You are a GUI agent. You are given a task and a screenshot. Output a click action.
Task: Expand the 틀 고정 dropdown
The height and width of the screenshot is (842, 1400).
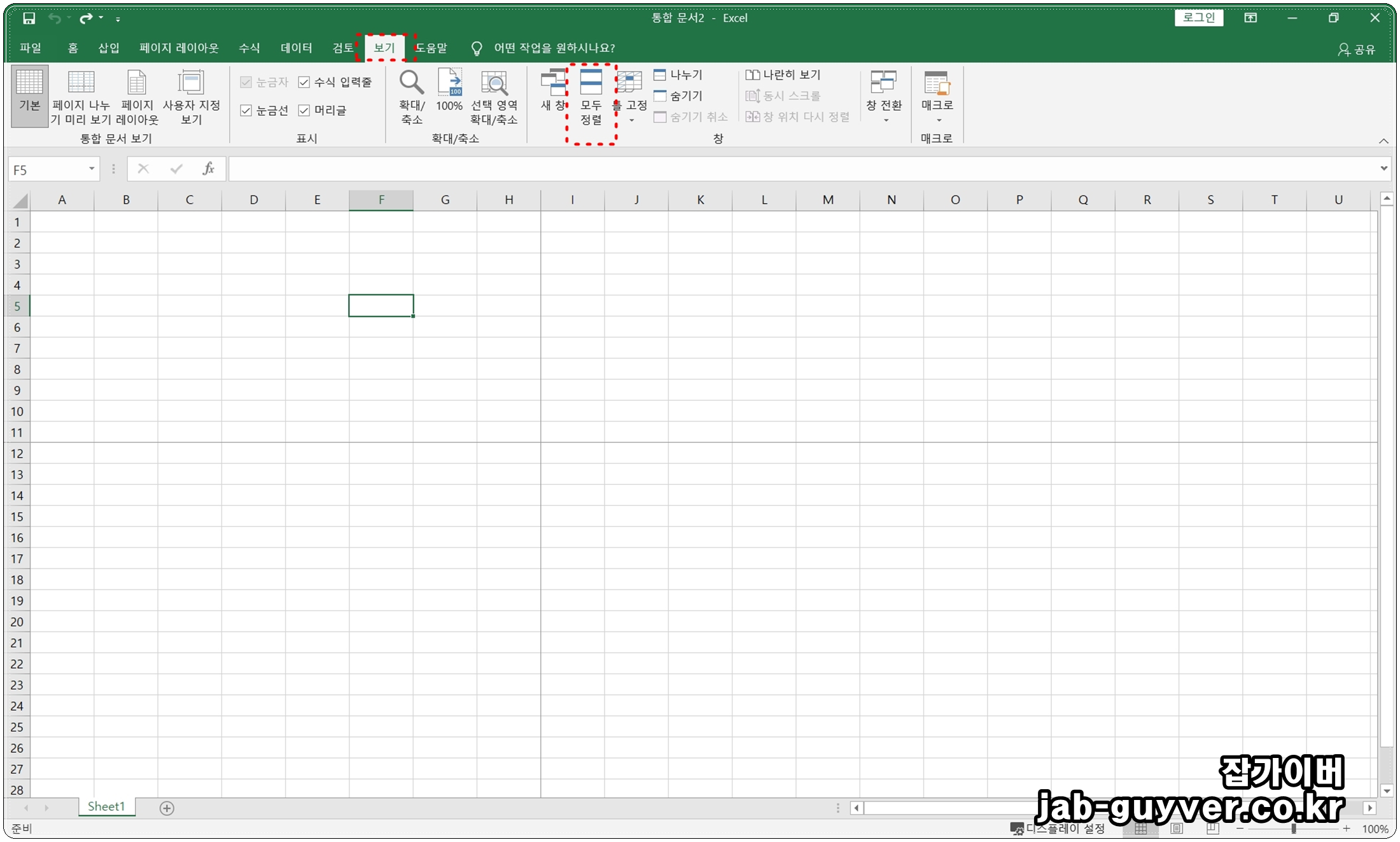pos(631,120)
